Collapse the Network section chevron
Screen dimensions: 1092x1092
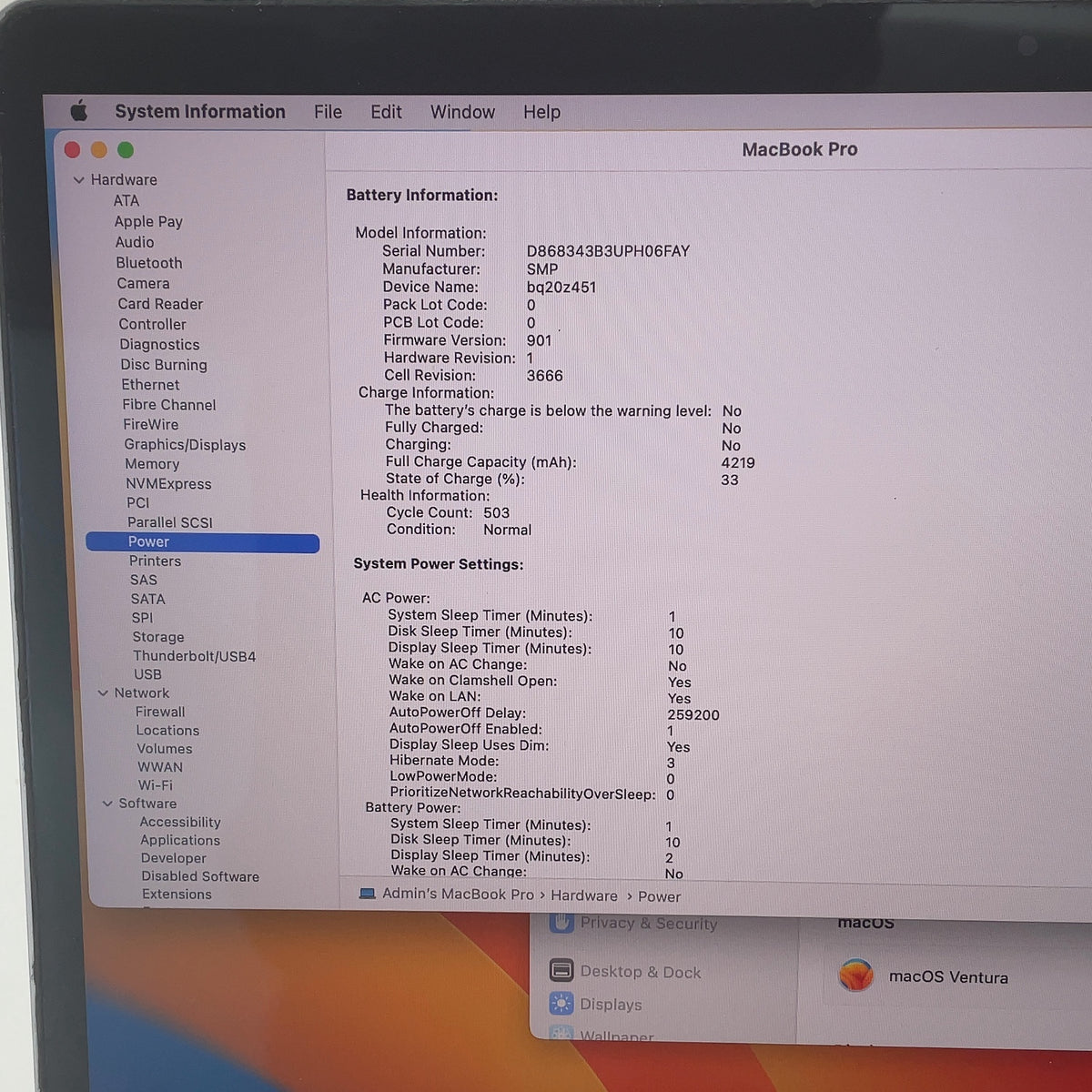103,693
